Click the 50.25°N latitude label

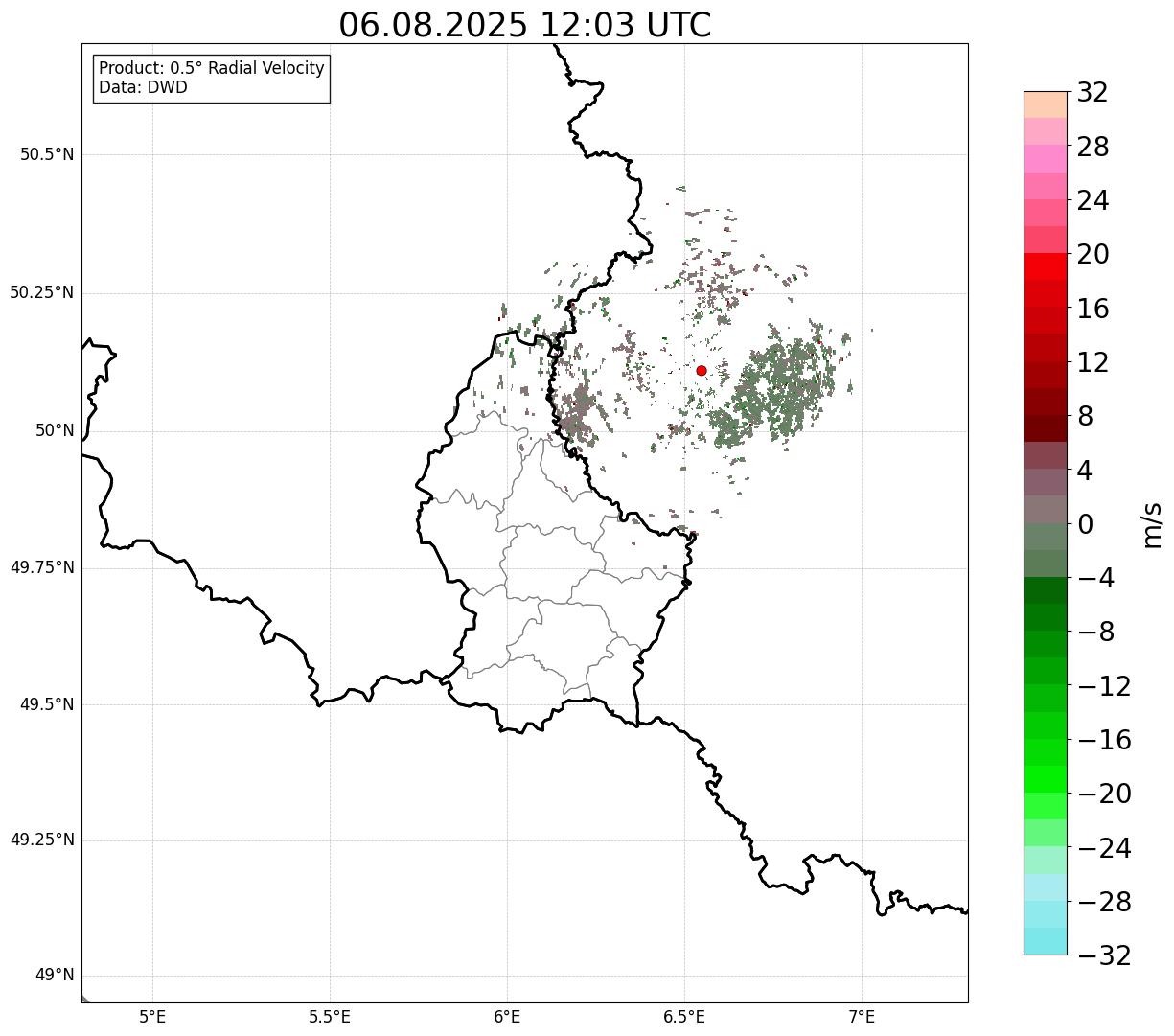pyautogui.click(x=42, y=292)
